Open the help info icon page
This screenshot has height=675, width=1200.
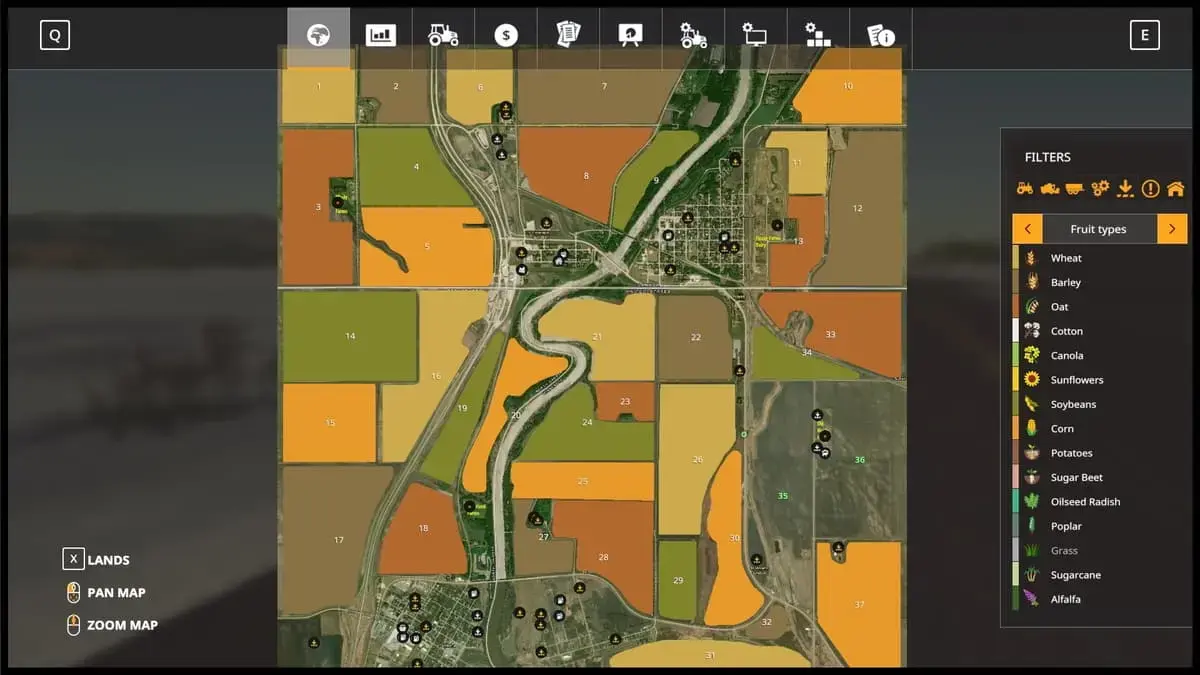pos(881,37)
